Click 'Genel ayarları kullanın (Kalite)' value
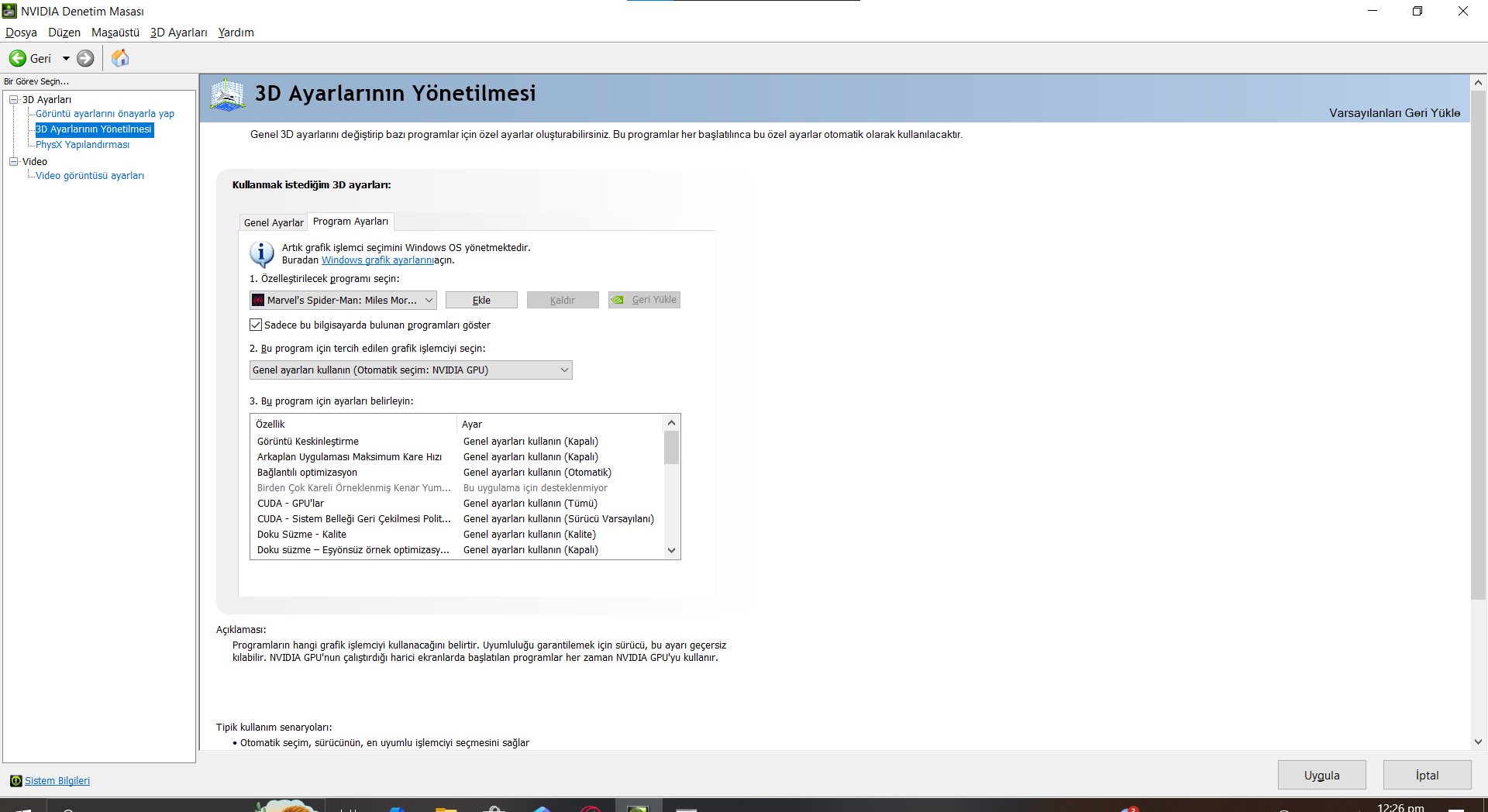The image size is (1488, 812). (x=529, y=535)
